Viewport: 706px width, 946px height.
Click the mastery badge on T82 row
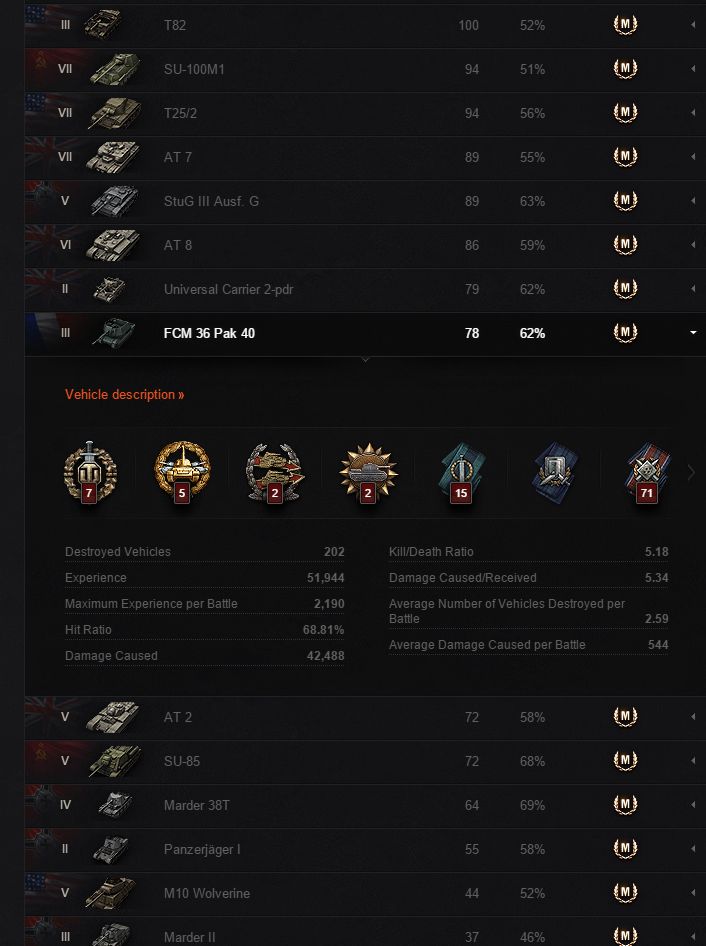point(625,25)
